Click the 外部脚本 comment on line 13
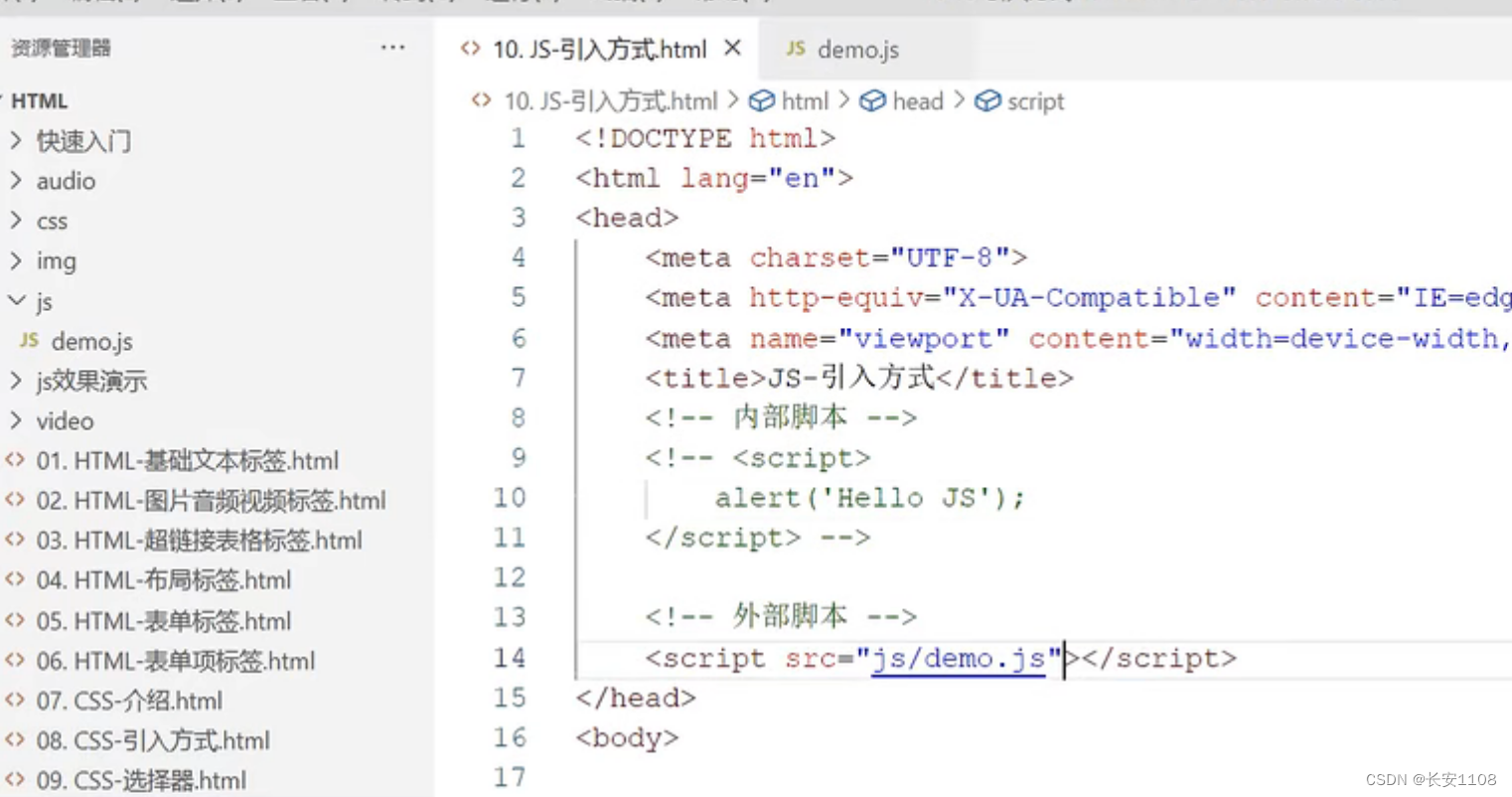The width and height of the screenshot is (1512, 797). point(781,616)
